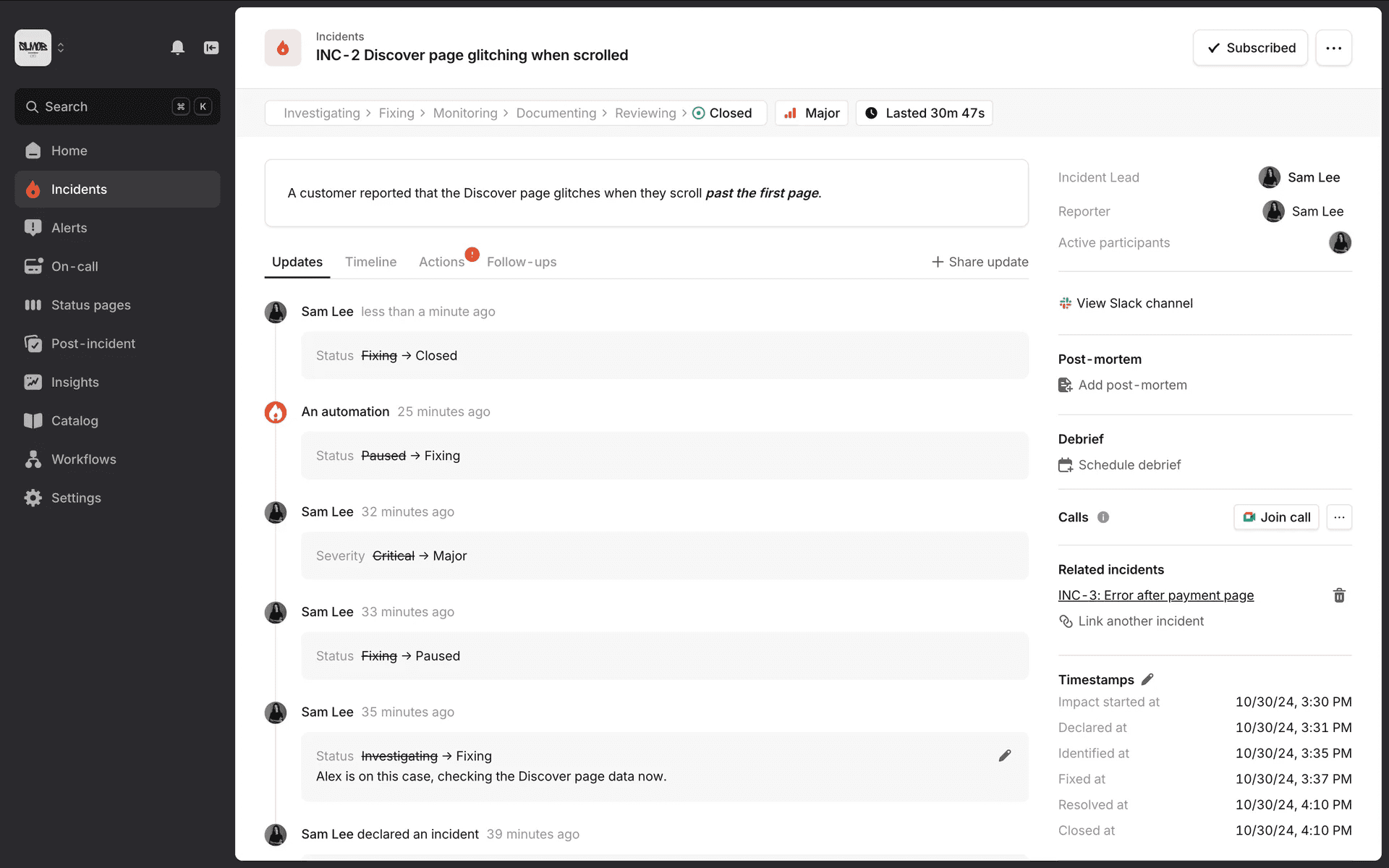
Task: Open the Workflows sidebar section
Action: tap(83, 459)
